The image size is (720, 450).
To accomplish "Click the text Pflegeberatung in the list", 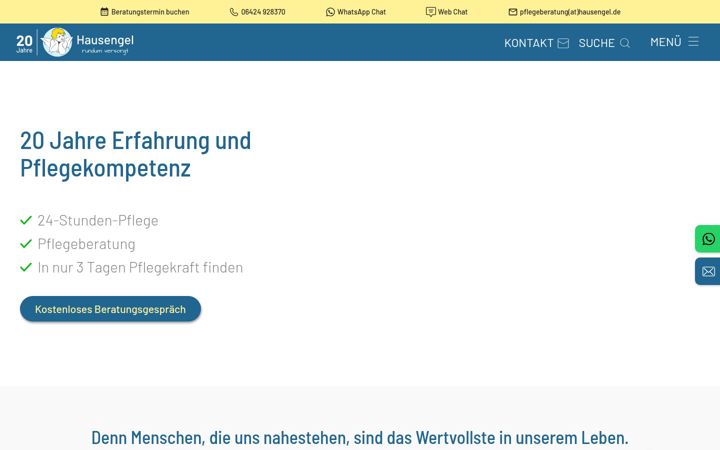I will (x=86, y=244).
